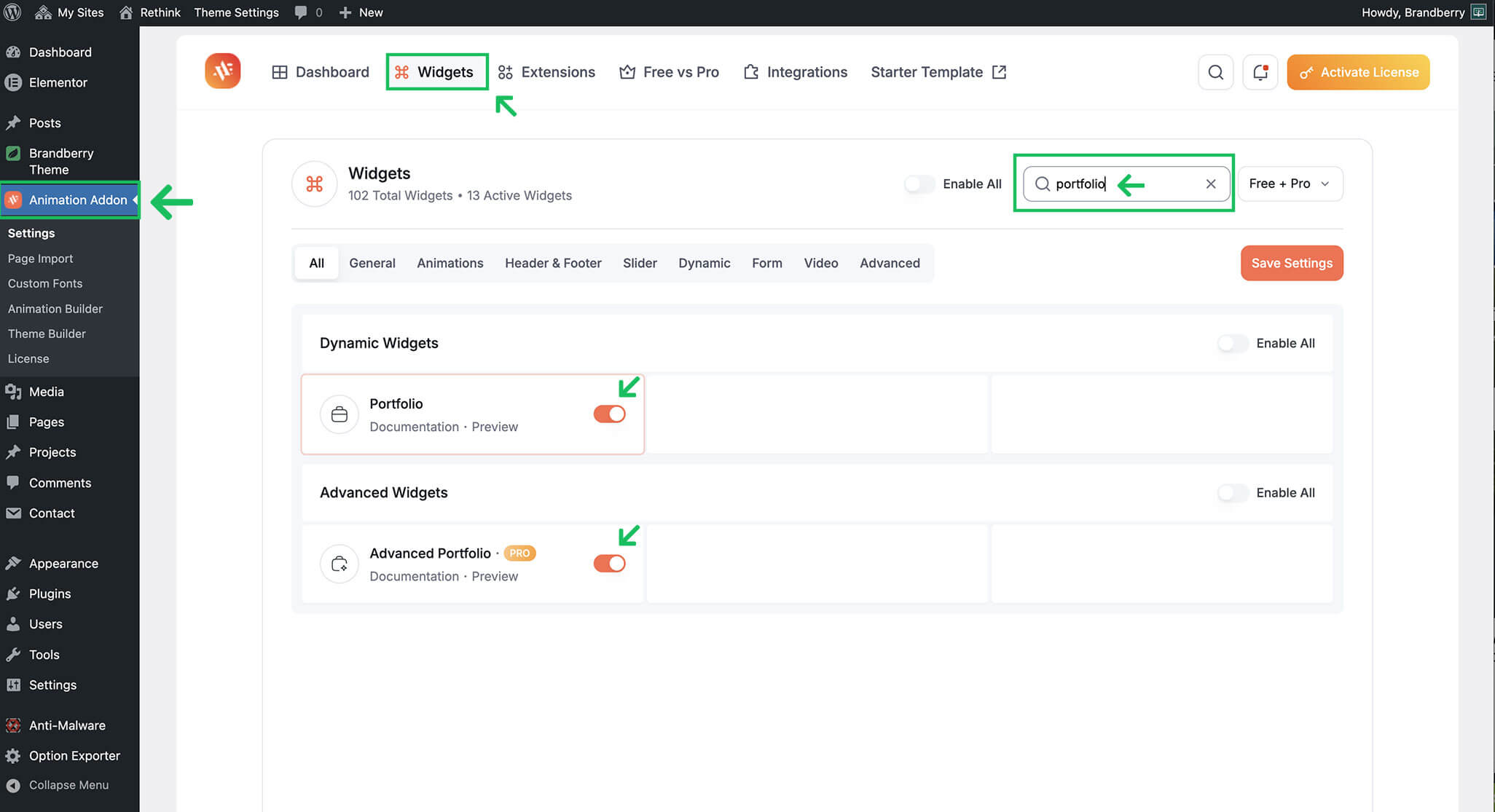Image resolution: width=1495 pixels, height=812 pixels.
Task: Open the New content menu in admin bar
Action: pyautogui.click(x=361, y=12)
